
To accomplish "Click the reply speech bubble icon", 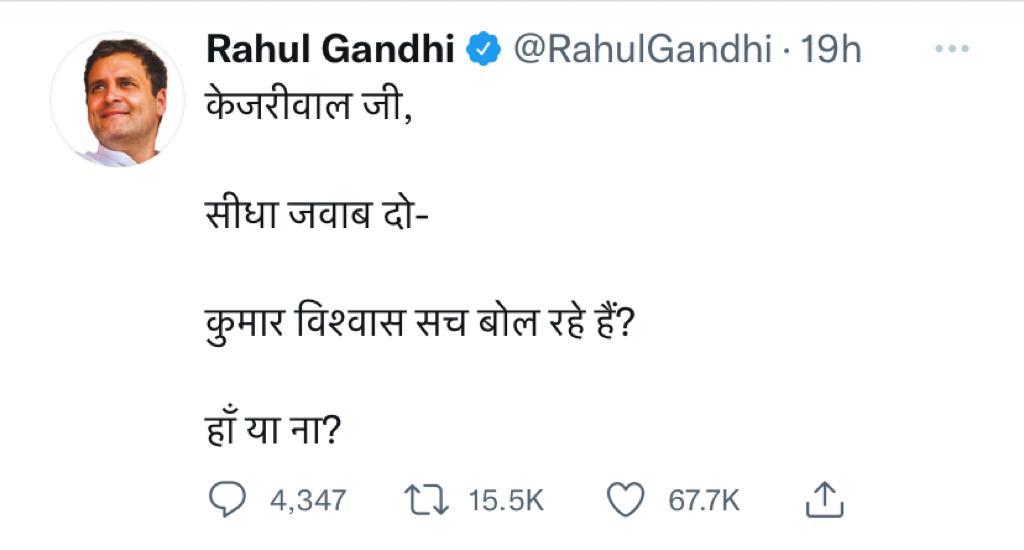I will pyautogui.click(x=228, y=499).
